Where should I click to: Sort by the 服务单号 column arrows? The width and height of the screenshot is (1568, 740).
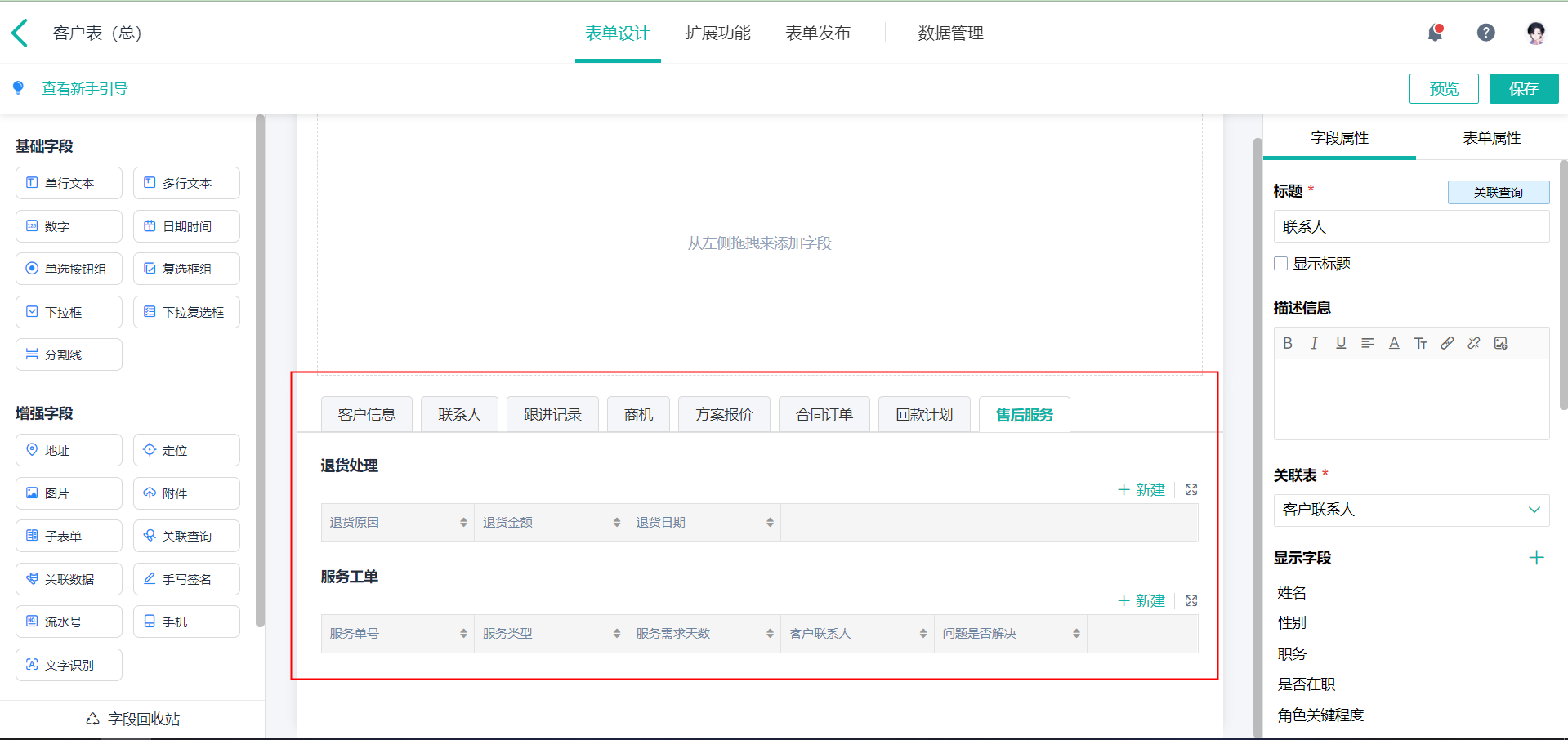click(463, 634)
